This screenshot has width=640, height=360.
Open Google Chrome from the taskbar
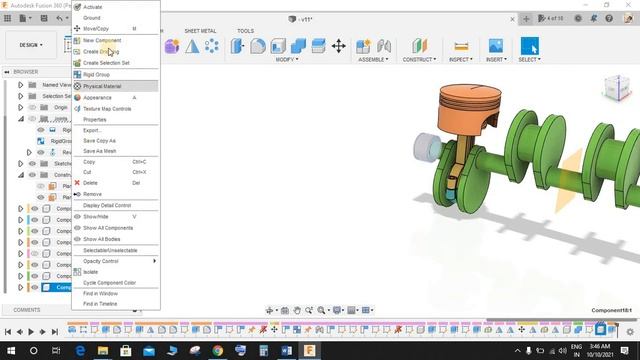[218, 351]
